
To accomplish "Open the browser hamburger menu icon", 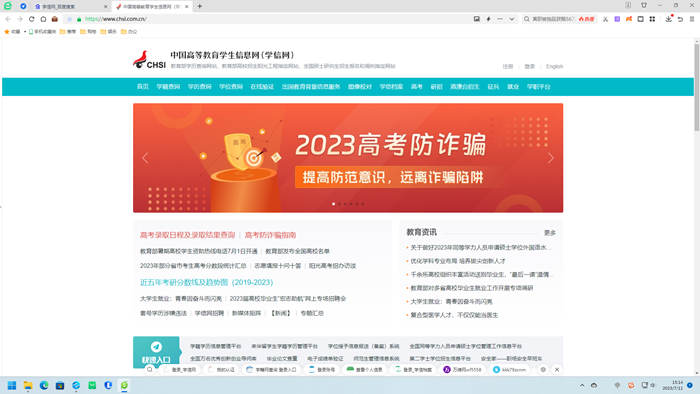I will coord(692,19).
